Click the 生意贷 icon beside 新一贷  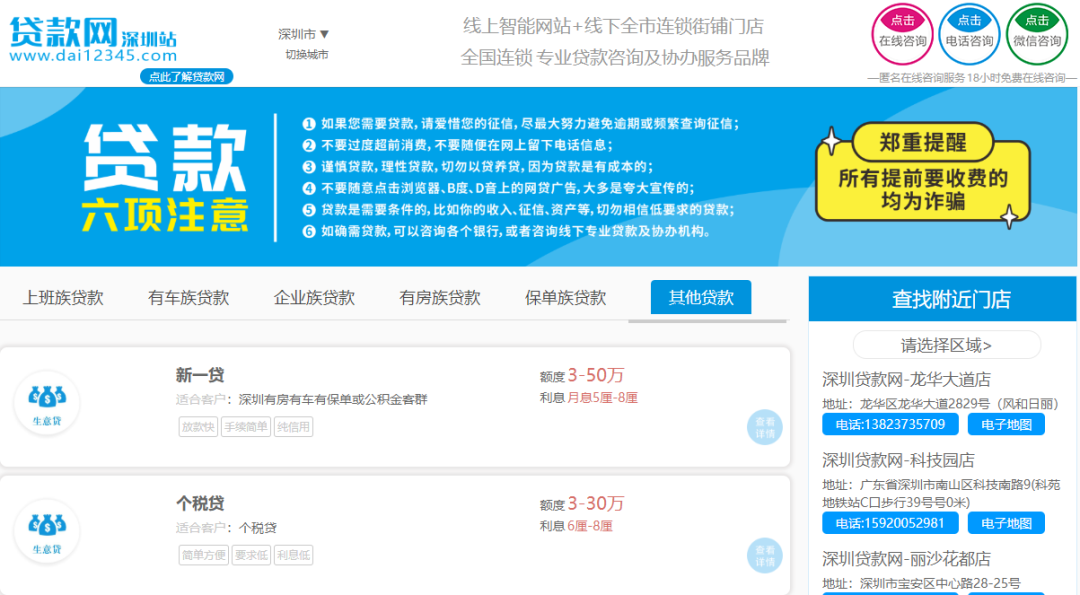[46, 404]
